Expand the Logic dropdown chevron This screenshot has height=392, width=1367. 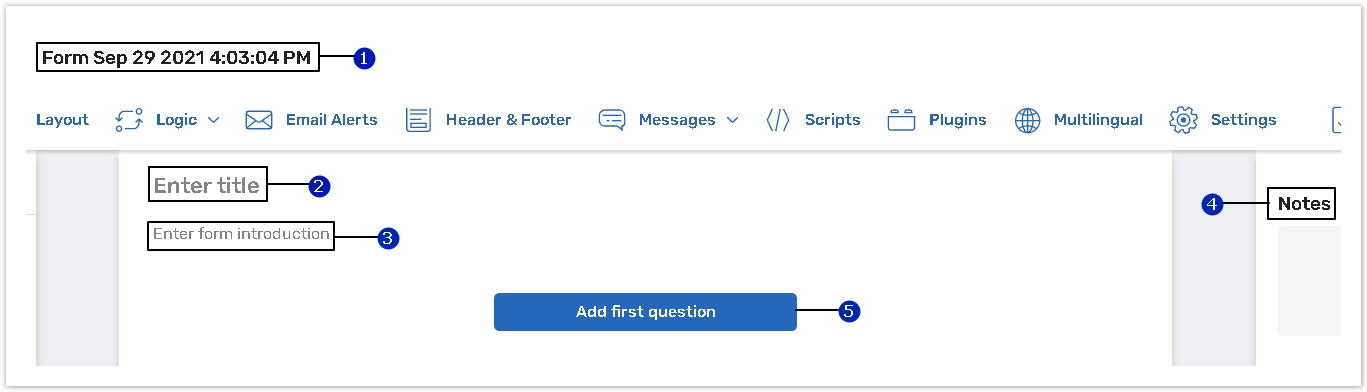[213, 120]
